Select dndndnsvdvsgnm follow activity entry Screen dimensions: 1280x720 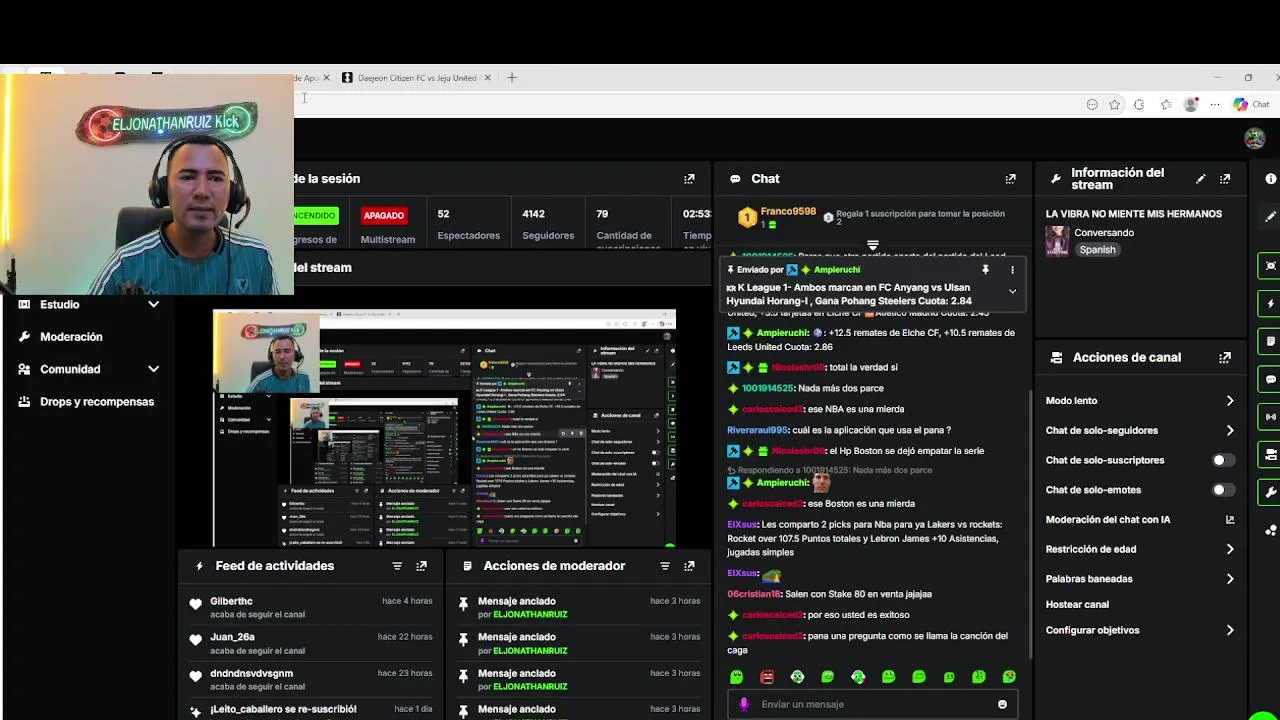(310, 680)
